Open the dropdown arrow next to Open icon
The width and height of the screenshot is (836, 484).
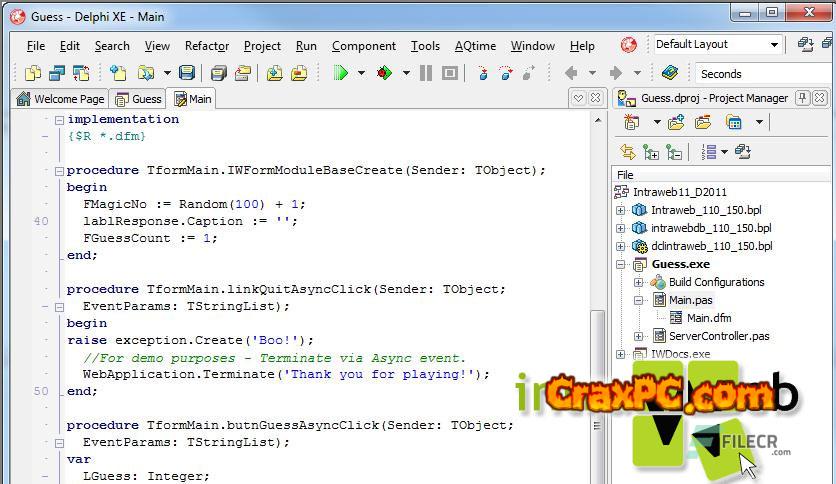click(167, 73)
